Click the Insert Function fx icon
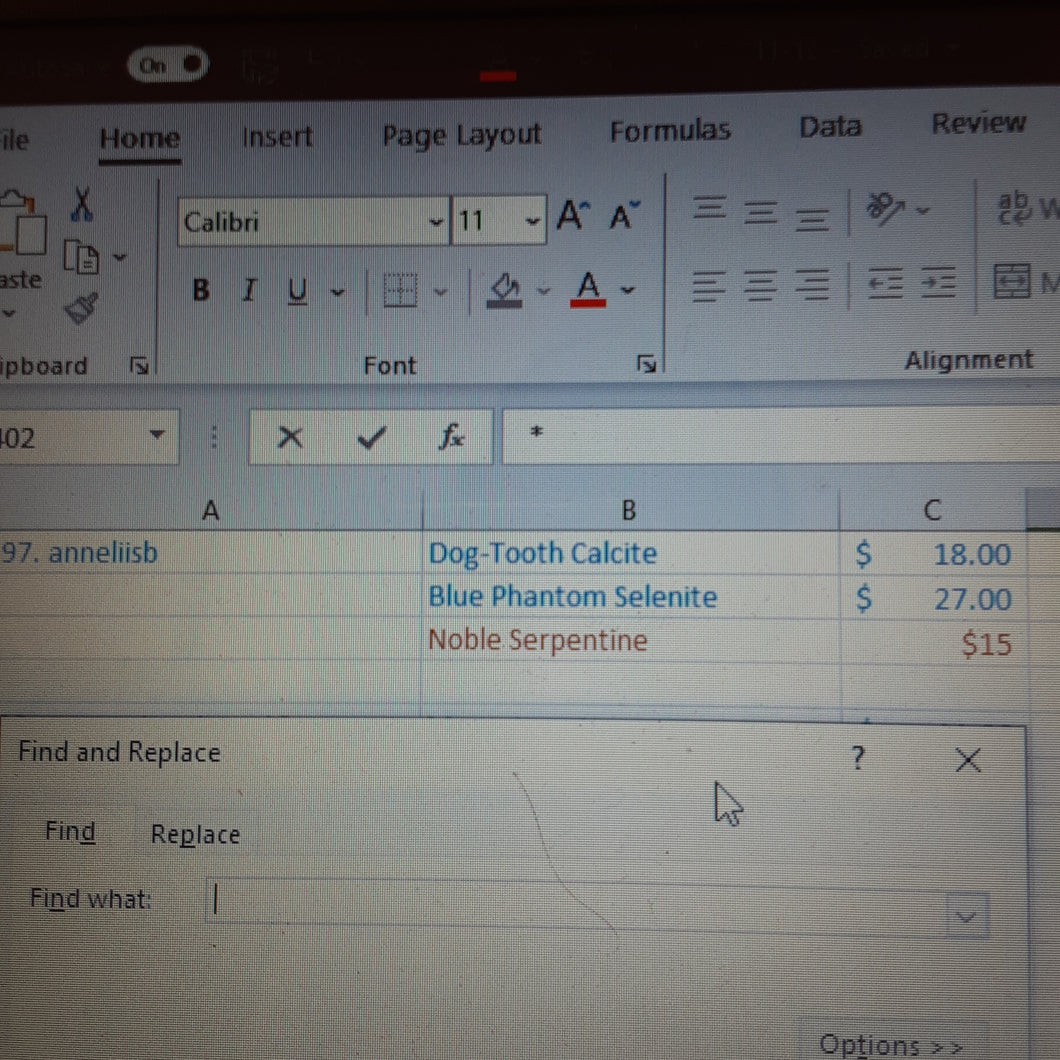The width and height of the screenshot is (1060, 1060). pos(451,436)
